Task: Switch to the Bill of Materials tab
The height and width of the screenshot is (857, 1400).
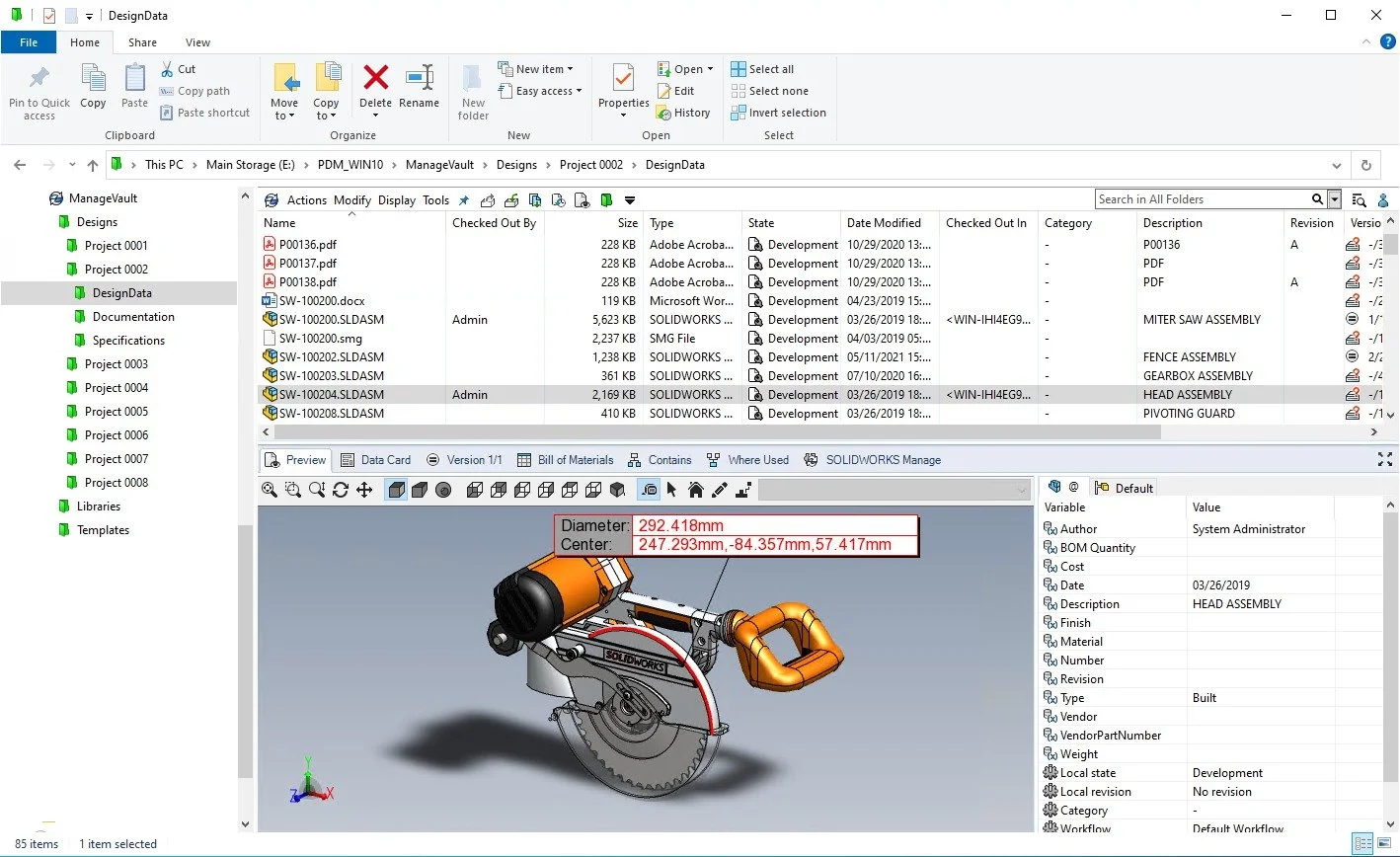Action: (x=565, y=460)
